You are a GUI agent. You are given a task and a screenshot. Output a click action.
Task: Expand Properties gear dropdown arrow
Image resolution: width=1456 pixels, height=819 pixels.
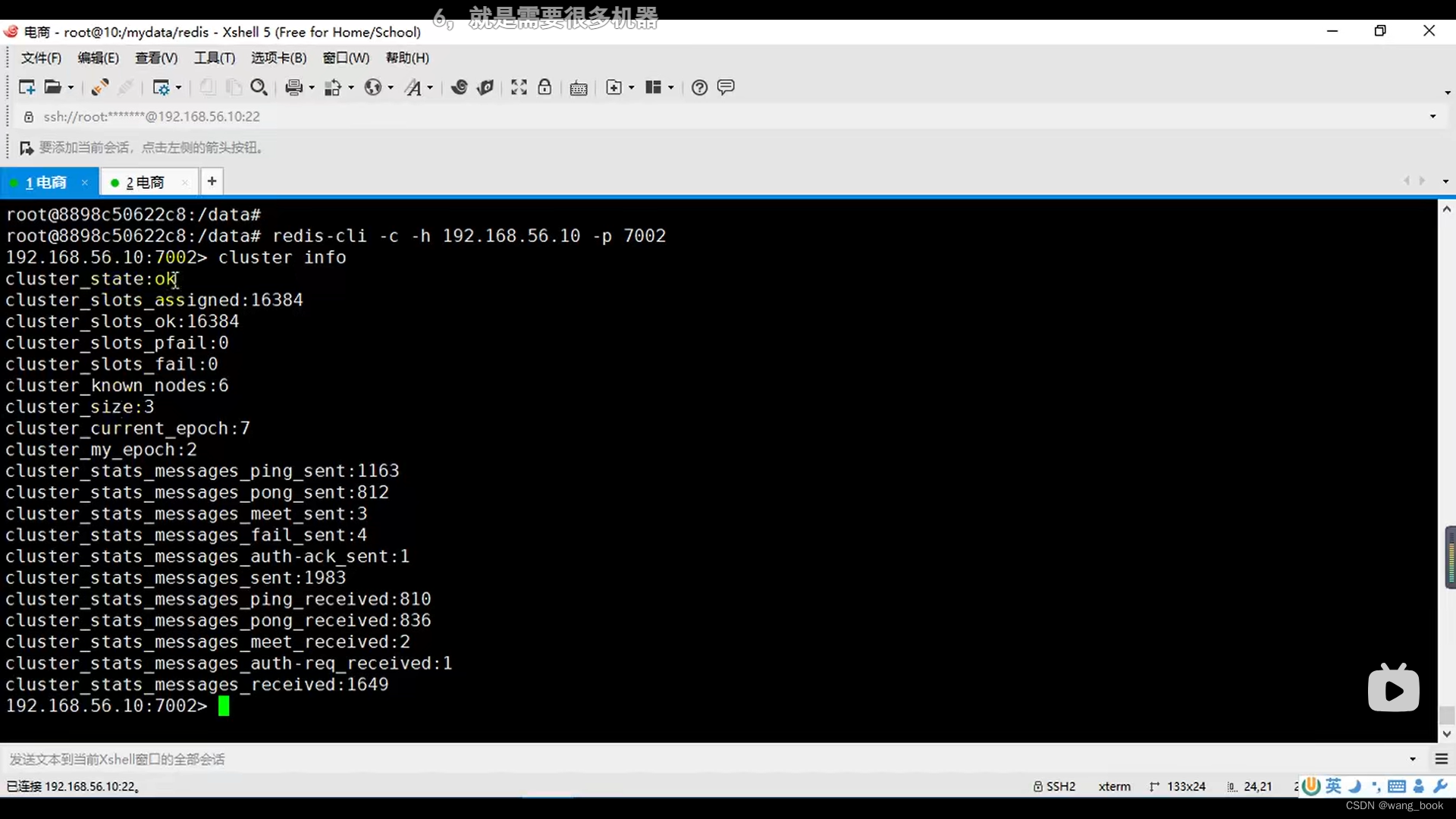pyautogui.click(x=179, y=88)
